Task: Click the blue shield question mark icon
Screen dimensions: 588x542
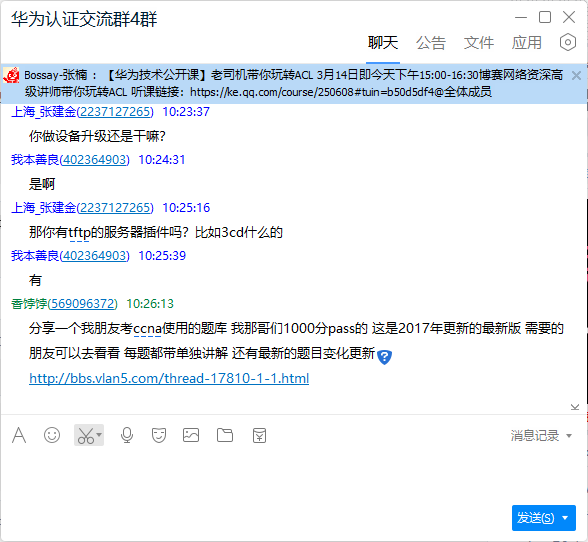Action: (x=384, y=357)
